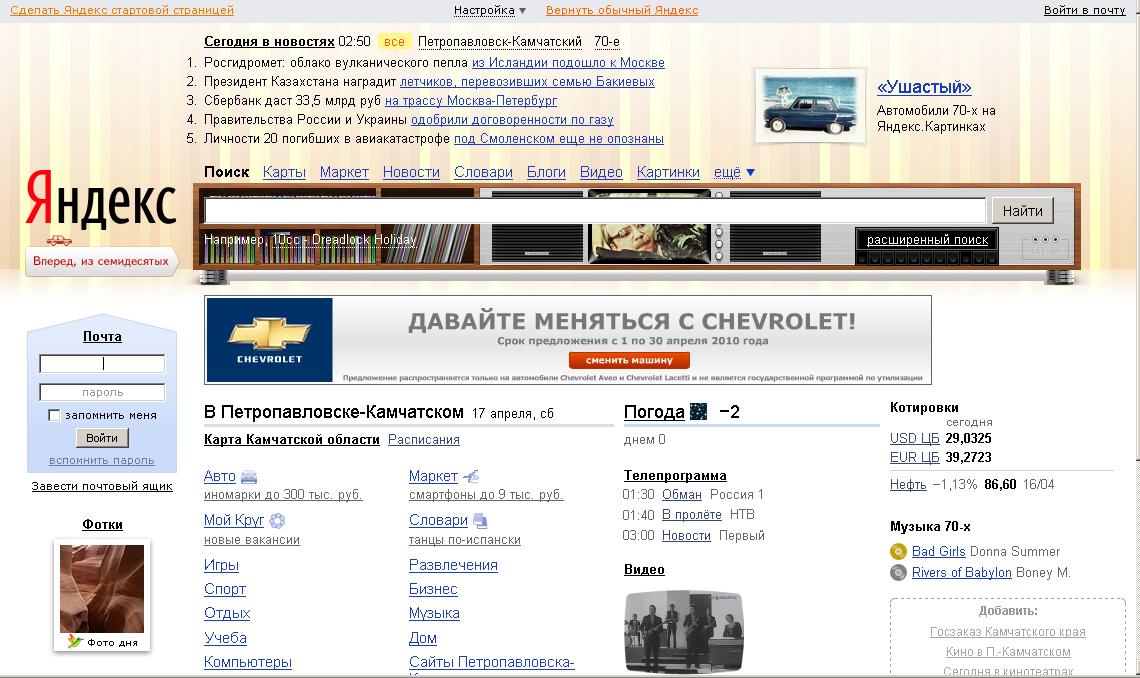Toggle the запомнить меня checkbox
Viewport: 1140px width, 678px height.
[54, 415]
